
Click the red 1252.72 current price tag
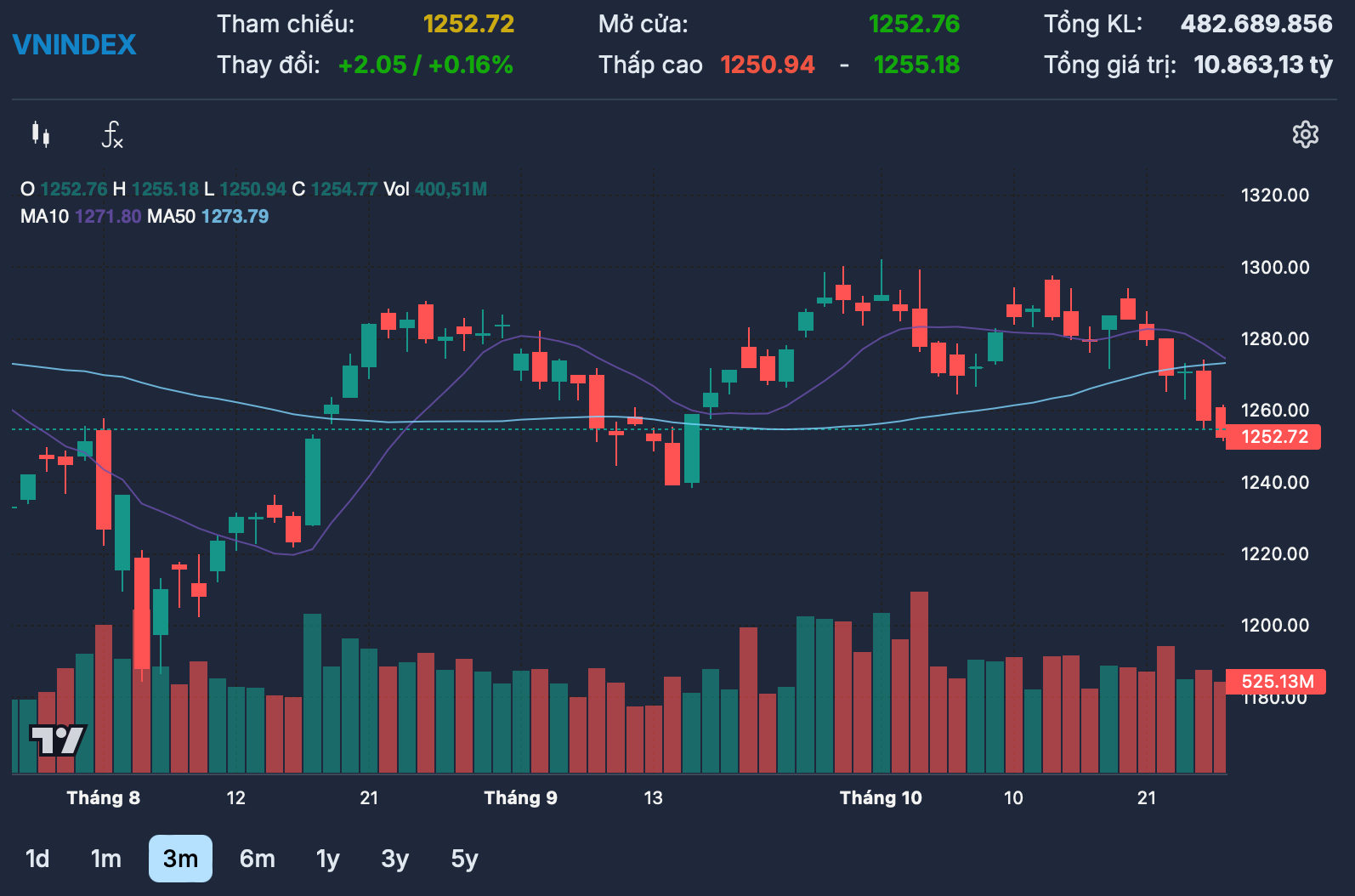1273,437
